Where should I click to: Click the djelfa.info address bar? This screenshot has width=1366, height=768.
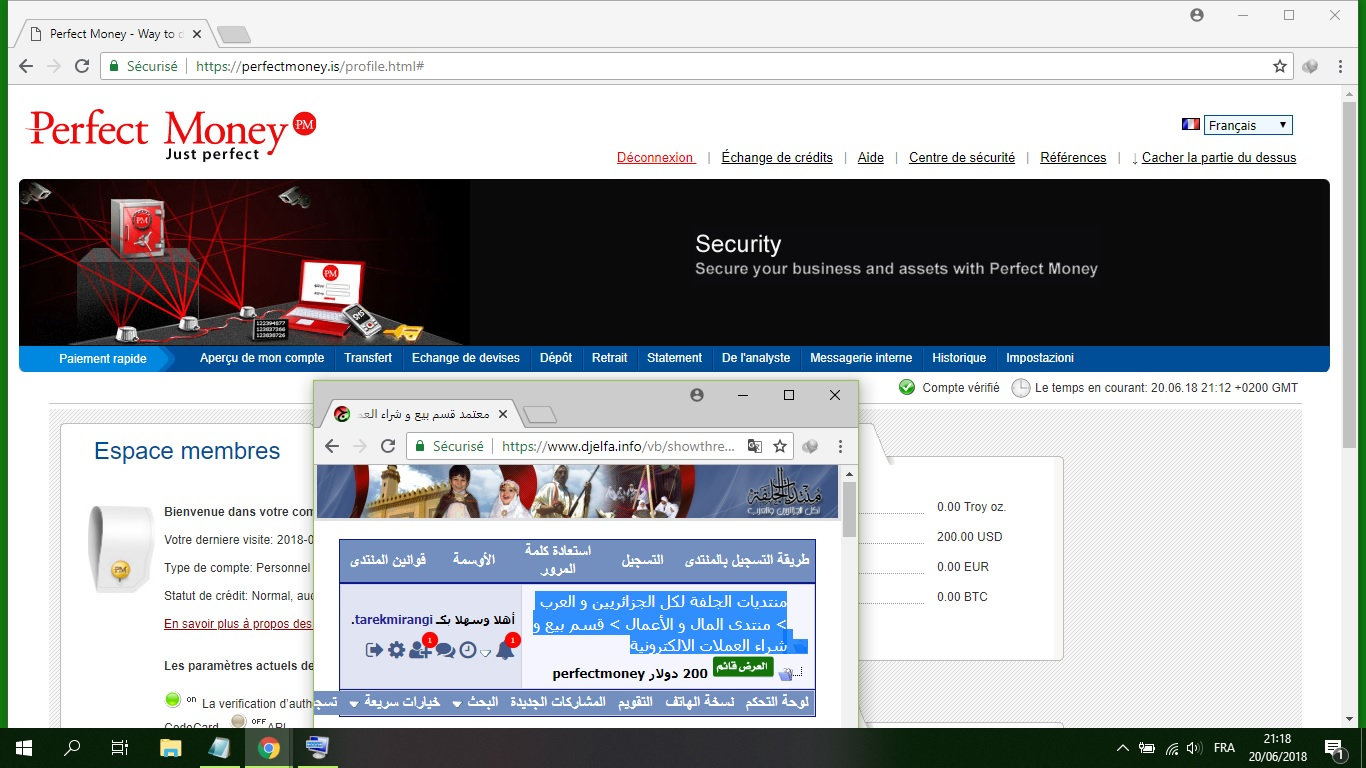pyautogui.click(x=599, y=446)
